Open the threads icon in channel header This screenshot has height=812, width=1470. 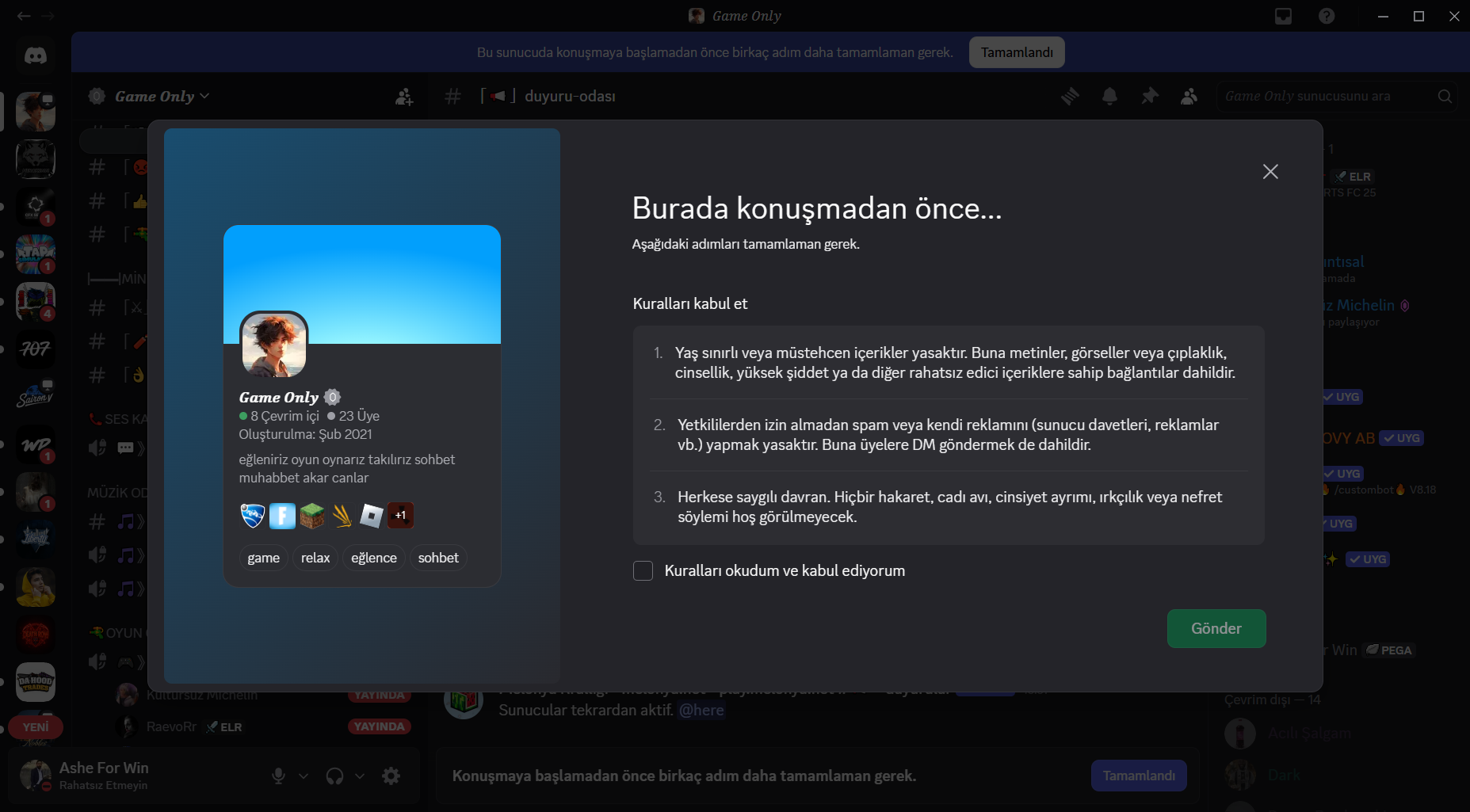[1070, 97]
